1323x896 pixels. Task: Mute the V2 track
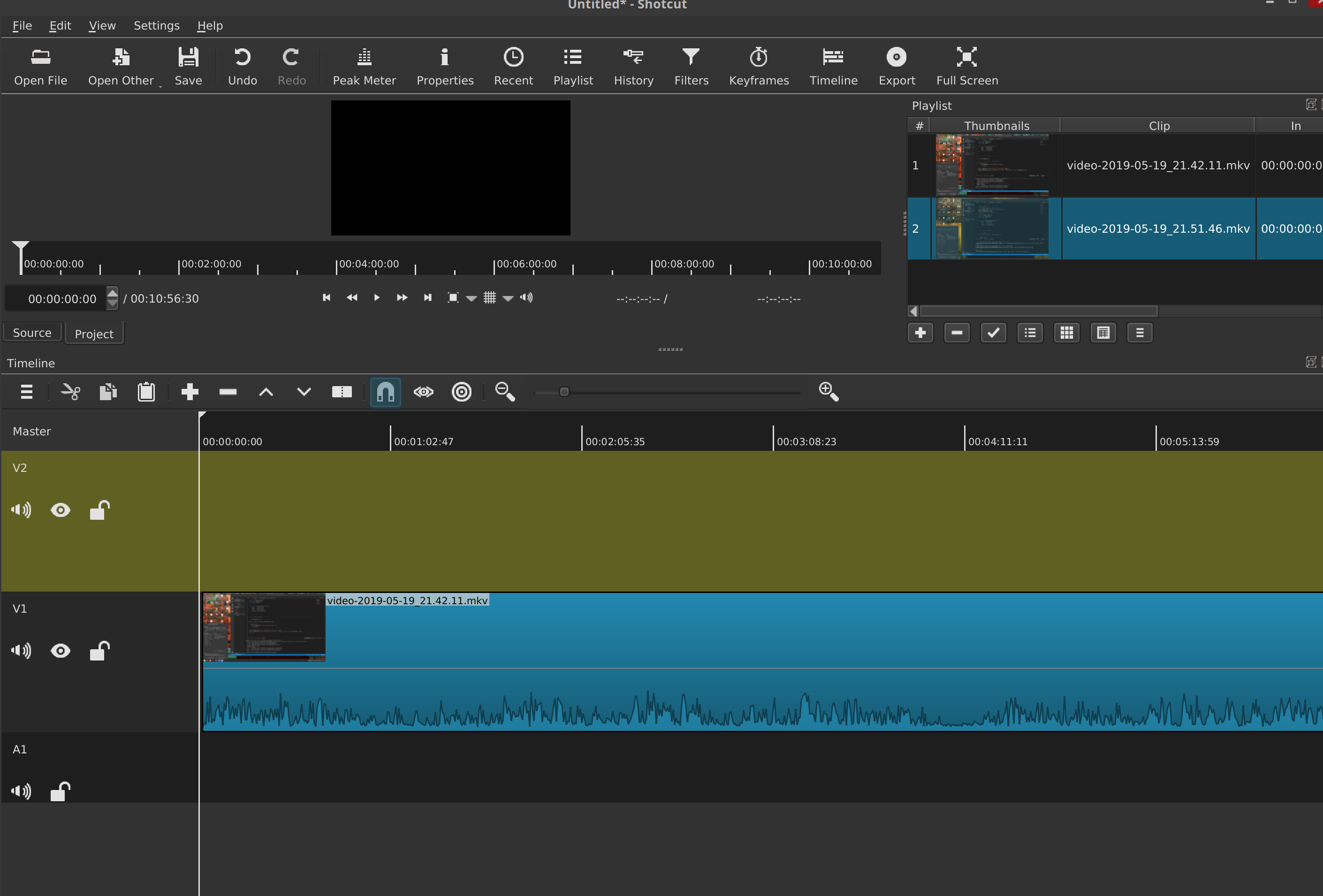coord(21,509)
